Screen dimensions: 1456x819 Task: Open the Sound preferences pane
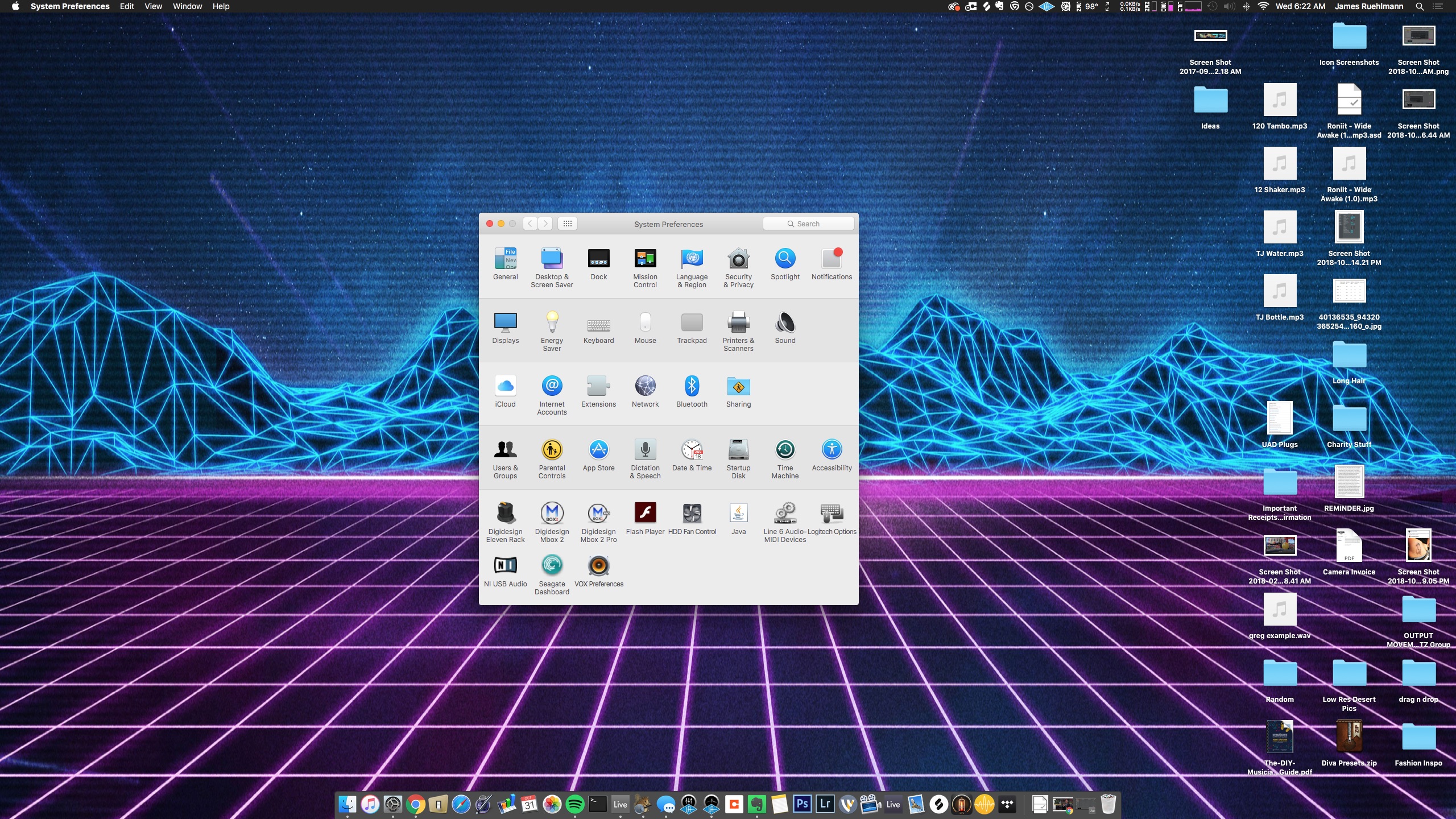pyautogui.click(x=785, y=323)
